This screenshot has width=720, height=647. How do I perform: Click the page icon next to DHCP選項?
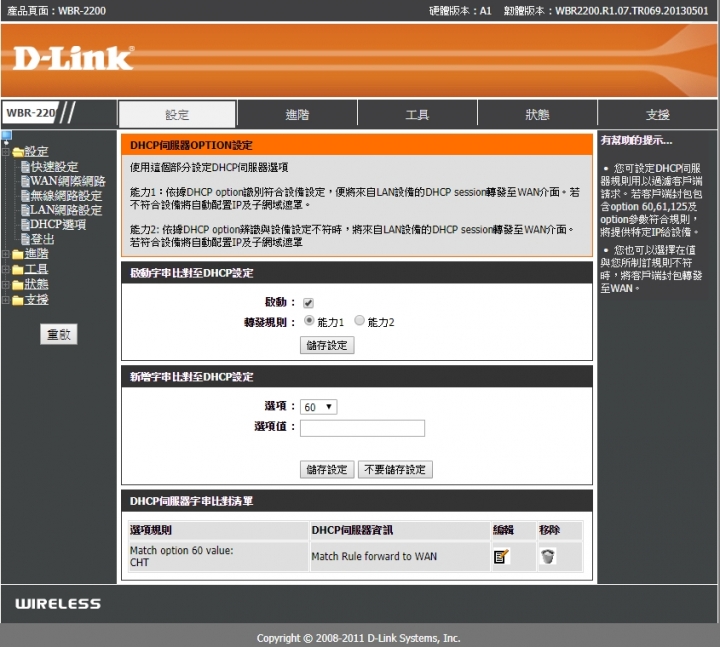click(26, 225)
